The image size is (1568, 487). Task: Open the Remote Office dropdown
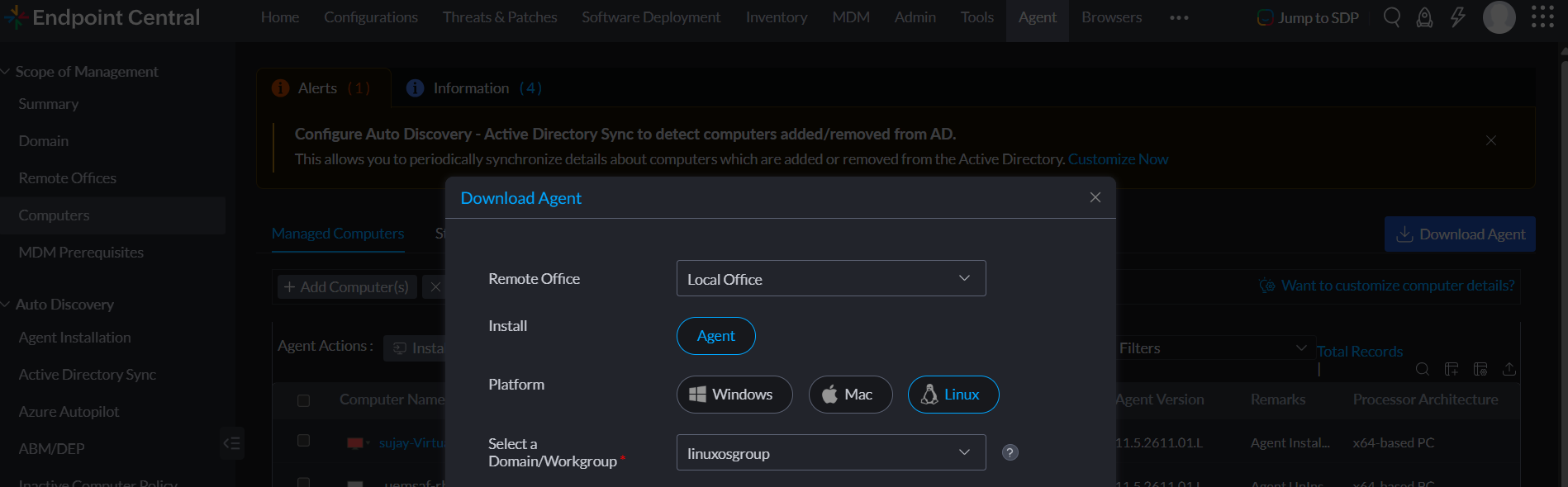(831, 278)
